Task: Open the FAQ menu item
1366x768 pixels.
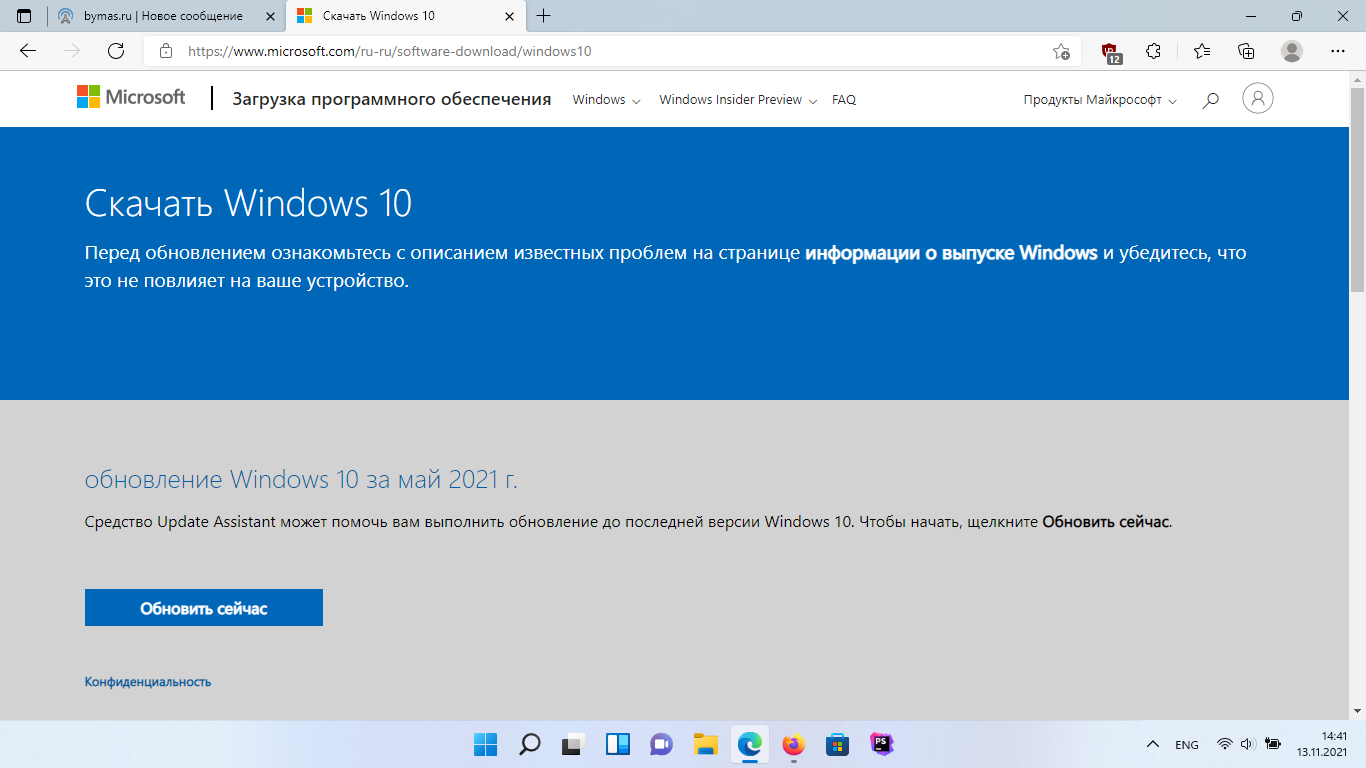Action: click(x=844, y=100)
